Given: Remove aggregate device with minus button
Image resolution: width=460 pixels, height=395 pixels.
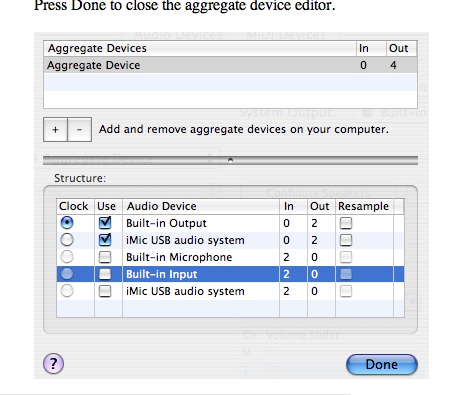Looking at the screenshot, I should (x=80, y=129).
